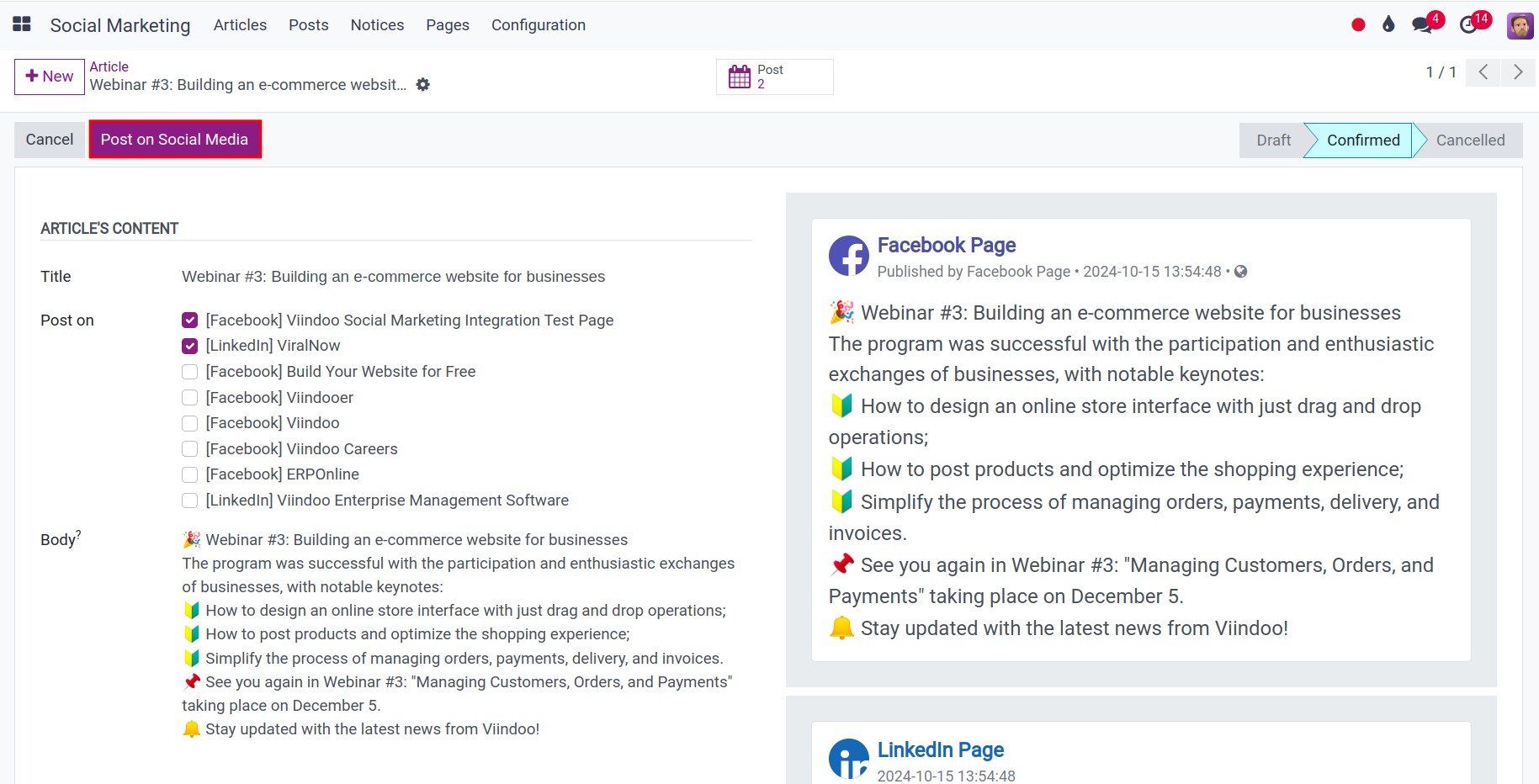Screen dimensions: 1539x784
Task: Click the Facebook logo in preview
Action: click(x=849, y=256)
